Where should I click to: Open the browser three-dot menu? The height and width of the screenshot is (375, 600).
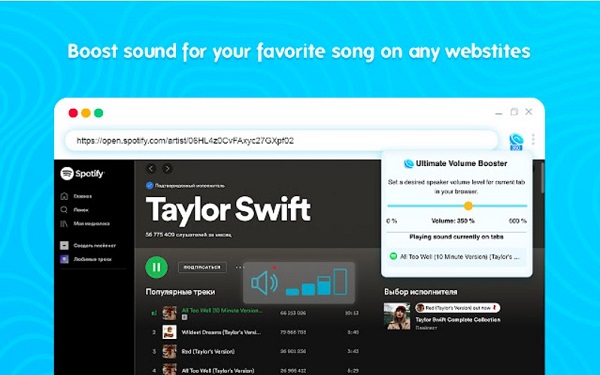tap(533, 139)
